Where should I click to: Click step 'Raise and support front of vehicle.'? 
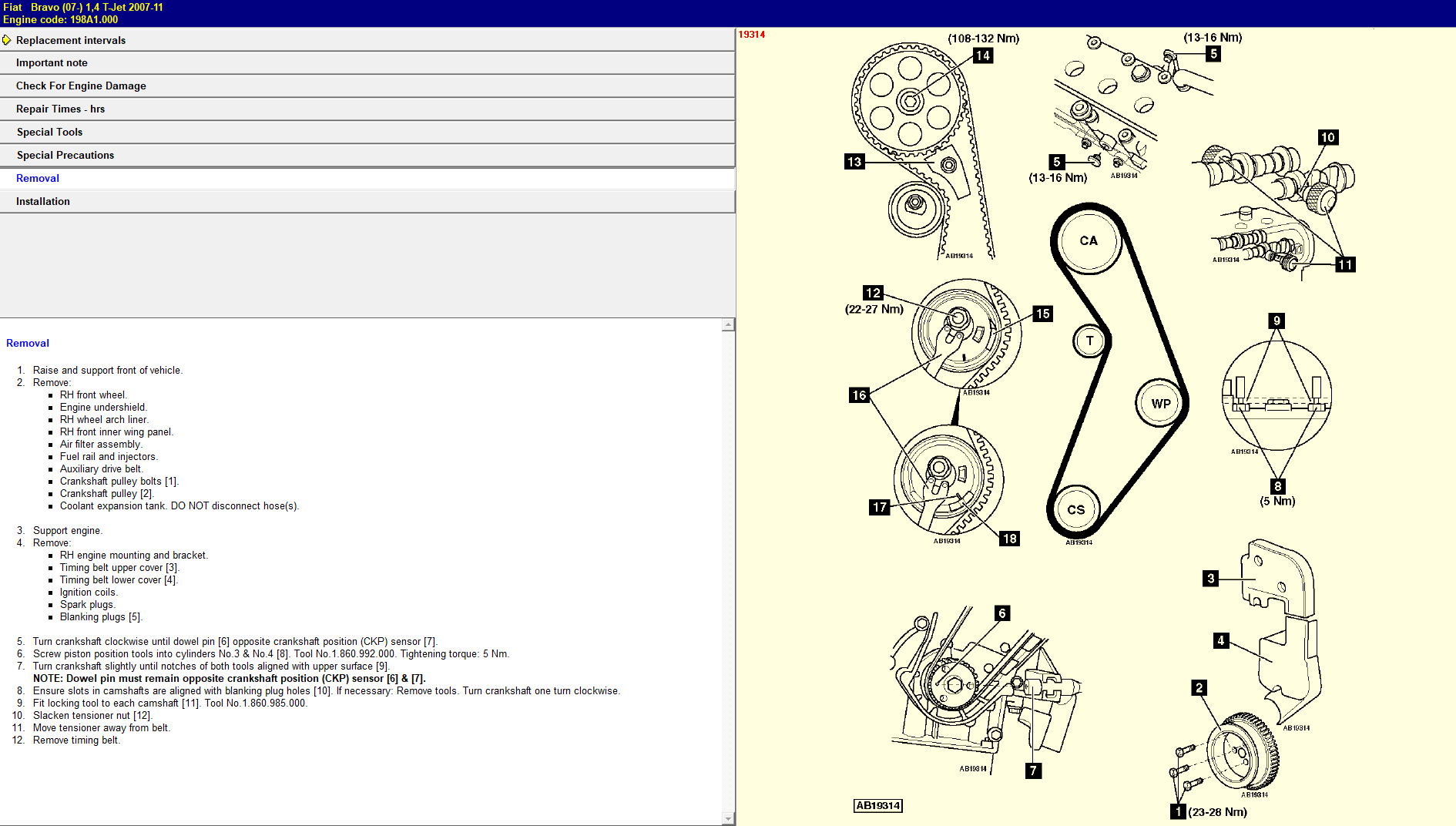pyautogui.click(x=108, y=371)
